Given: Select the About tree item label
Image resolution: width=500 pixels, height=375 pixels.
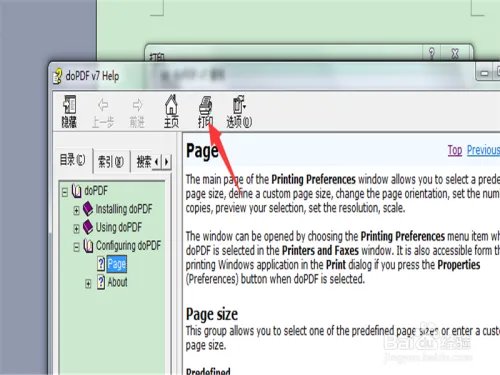Looking at the screenshot, I should coord(117,282).
